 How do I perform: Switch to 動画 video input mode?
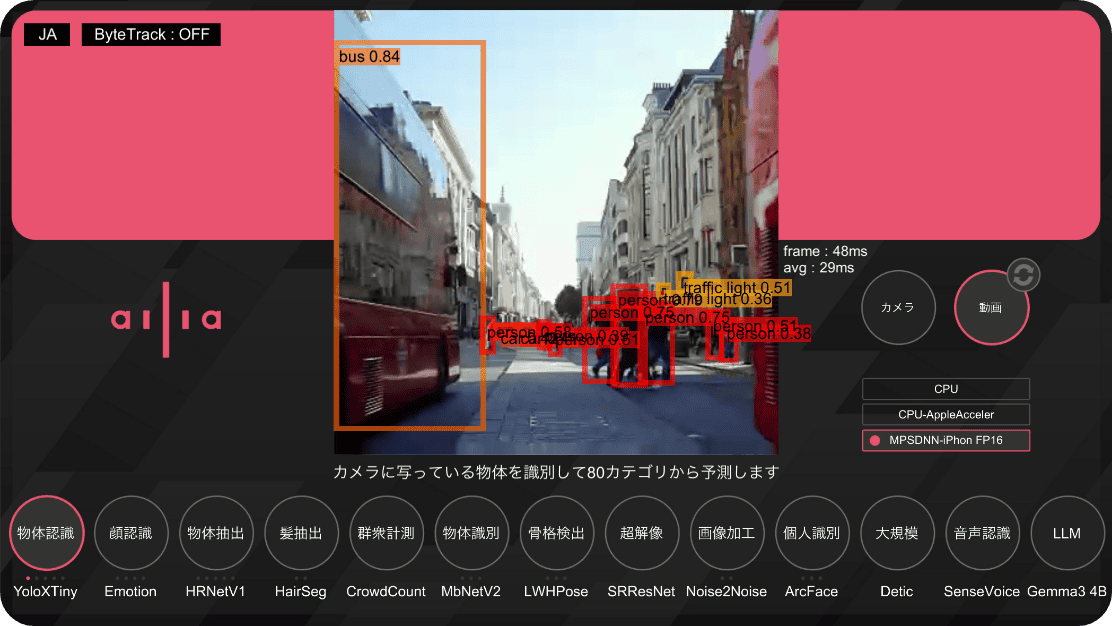click(x=991, y=307)
